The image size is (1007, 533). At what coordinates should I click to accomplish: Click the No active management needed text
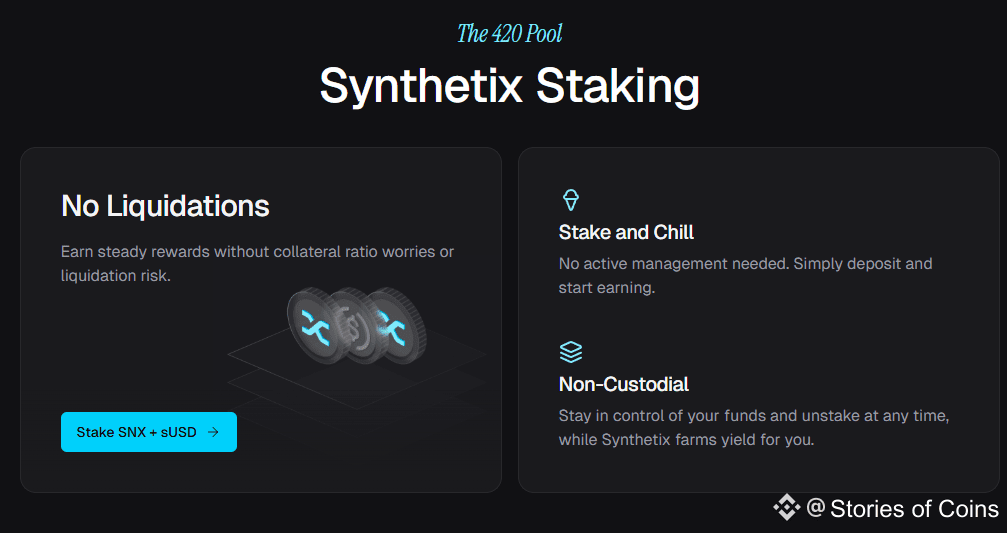pyautogui.click(x=746, y=275)
